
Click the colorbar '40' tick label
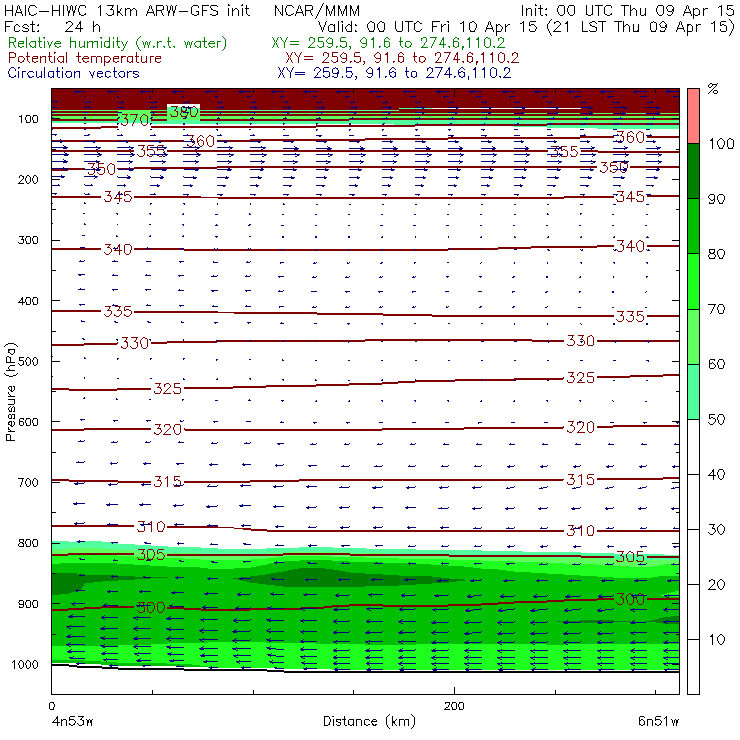point(716,474)
